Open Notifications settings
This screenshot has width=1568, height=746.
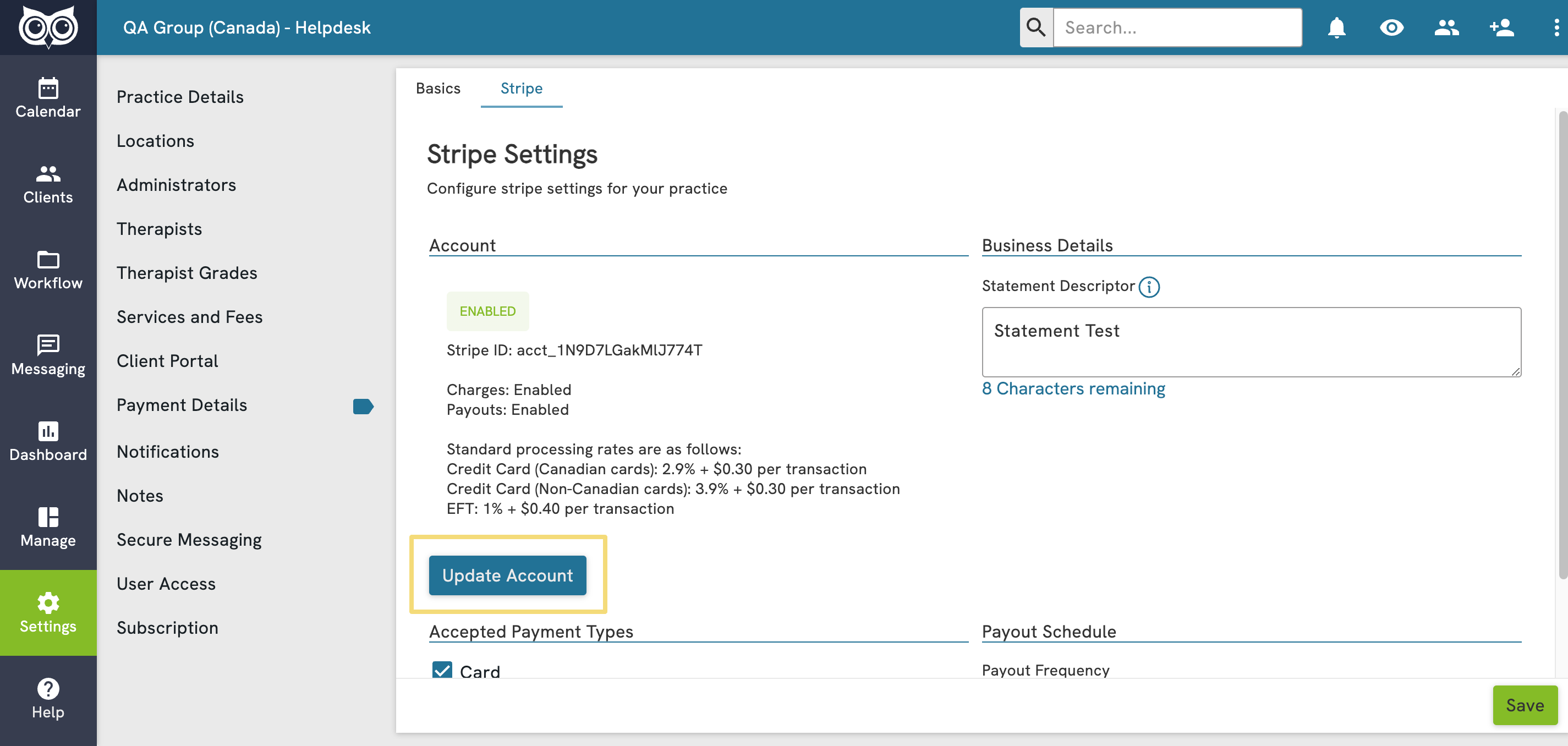pos(168,452)
